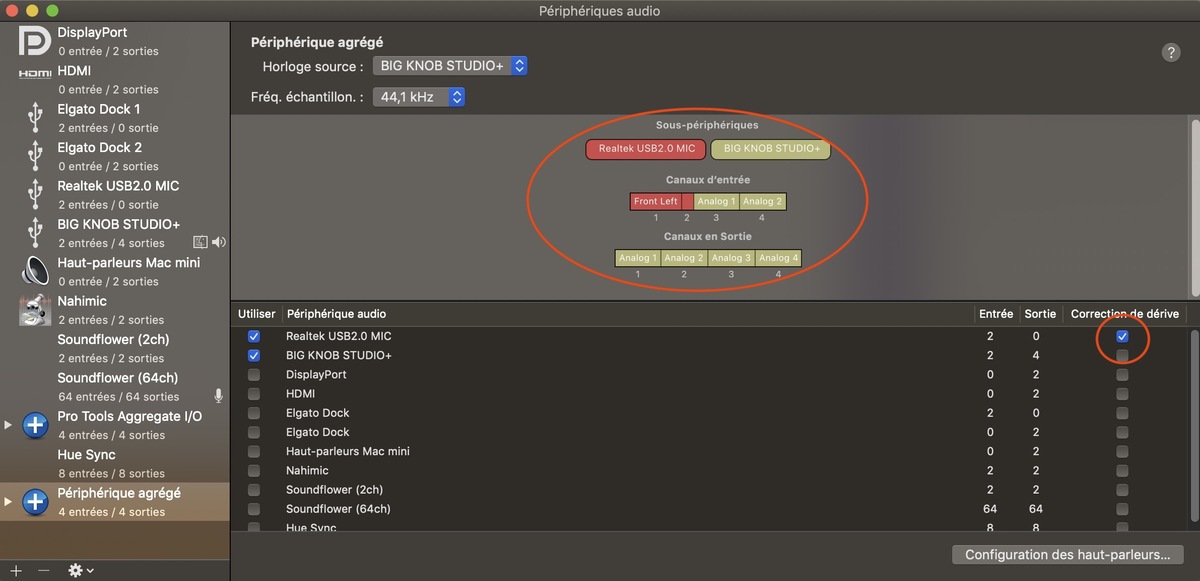Screen dimensions: 1200x581
Task: Click the USB icon beside BIG KNOB STUDIO+ in sidebar
Action: [35, 233]
